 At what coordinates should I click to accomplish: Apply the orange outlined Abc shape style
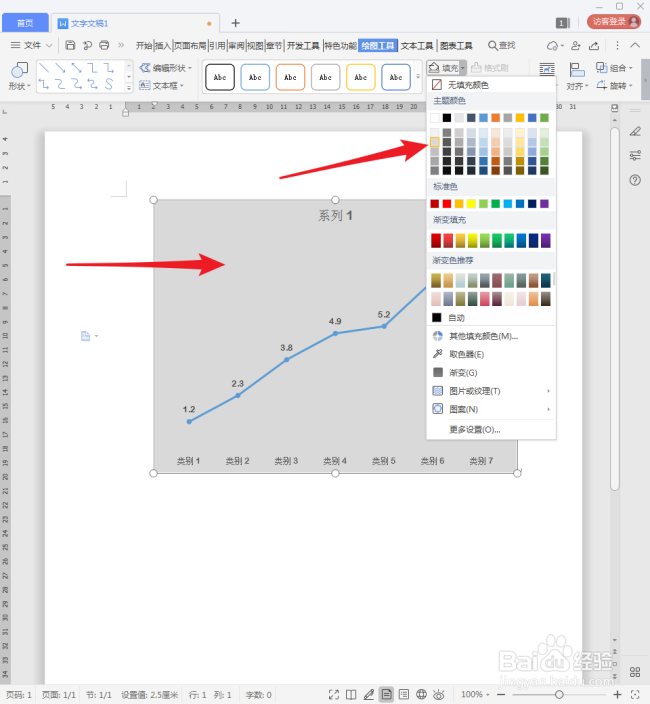[290, 77]
